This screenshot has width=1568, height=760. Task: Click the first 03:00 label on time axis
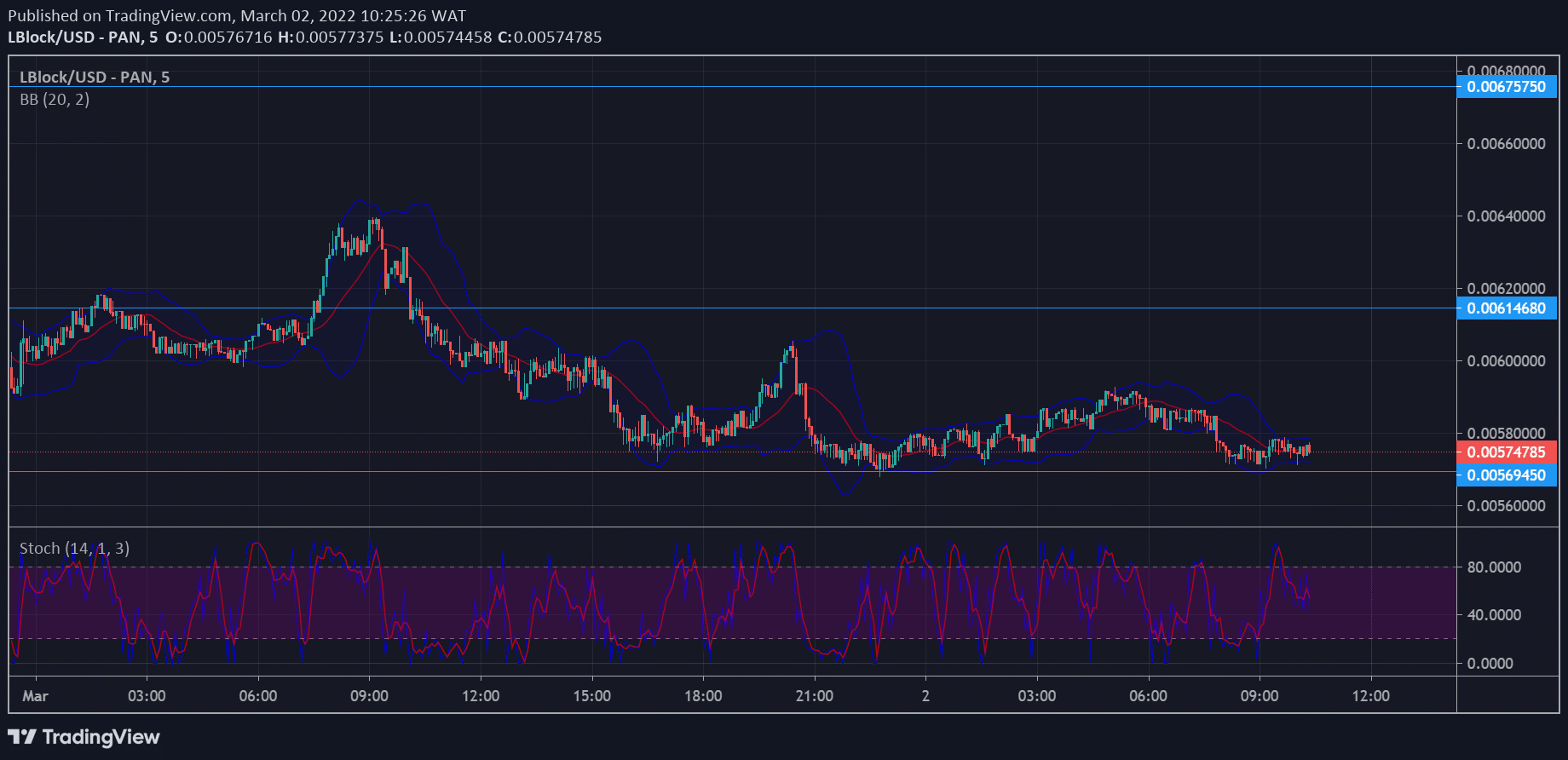[x=147, y=696]
